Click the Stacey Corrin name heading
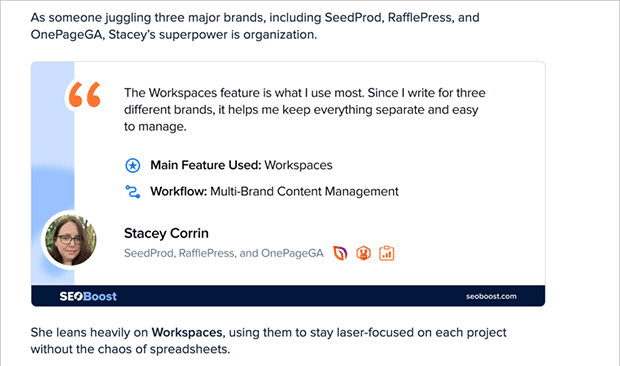620x366 pixels. [166, 233]
